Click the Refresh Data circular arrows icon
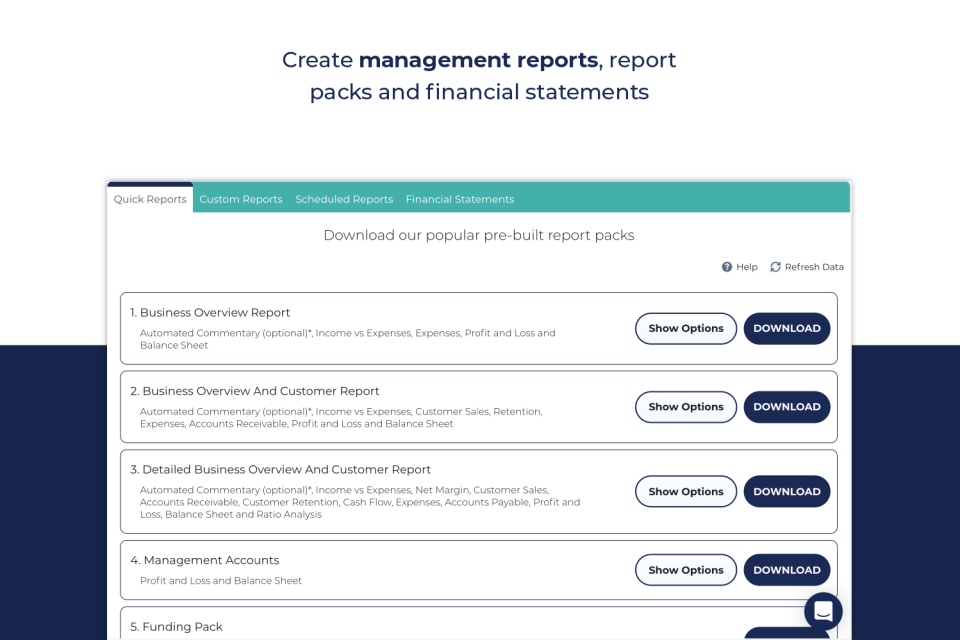This screenshot has height=640, width=960. [x=776, y=267]
